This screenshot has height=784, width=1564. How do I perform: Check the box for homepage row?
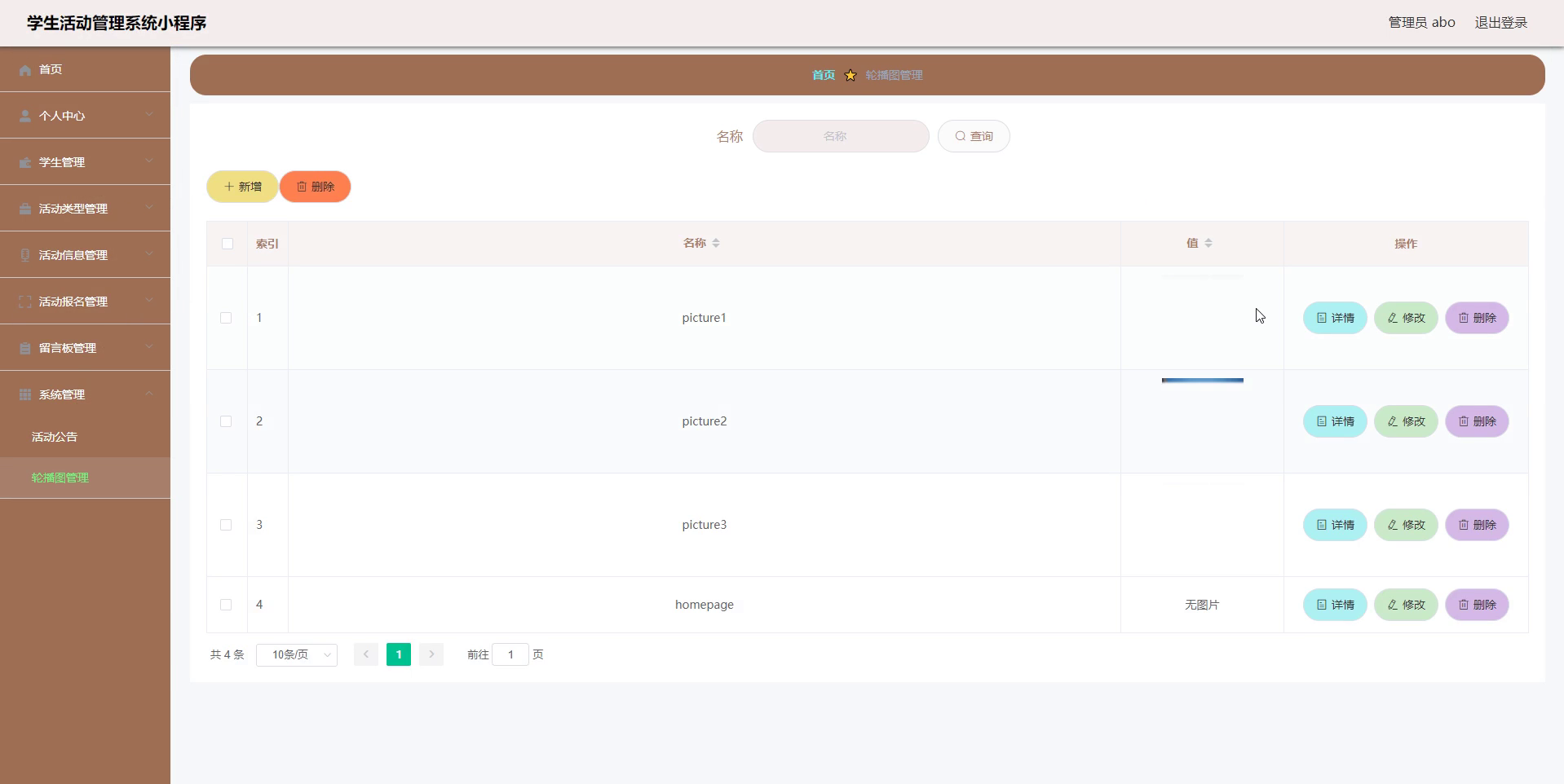(226, 605)
